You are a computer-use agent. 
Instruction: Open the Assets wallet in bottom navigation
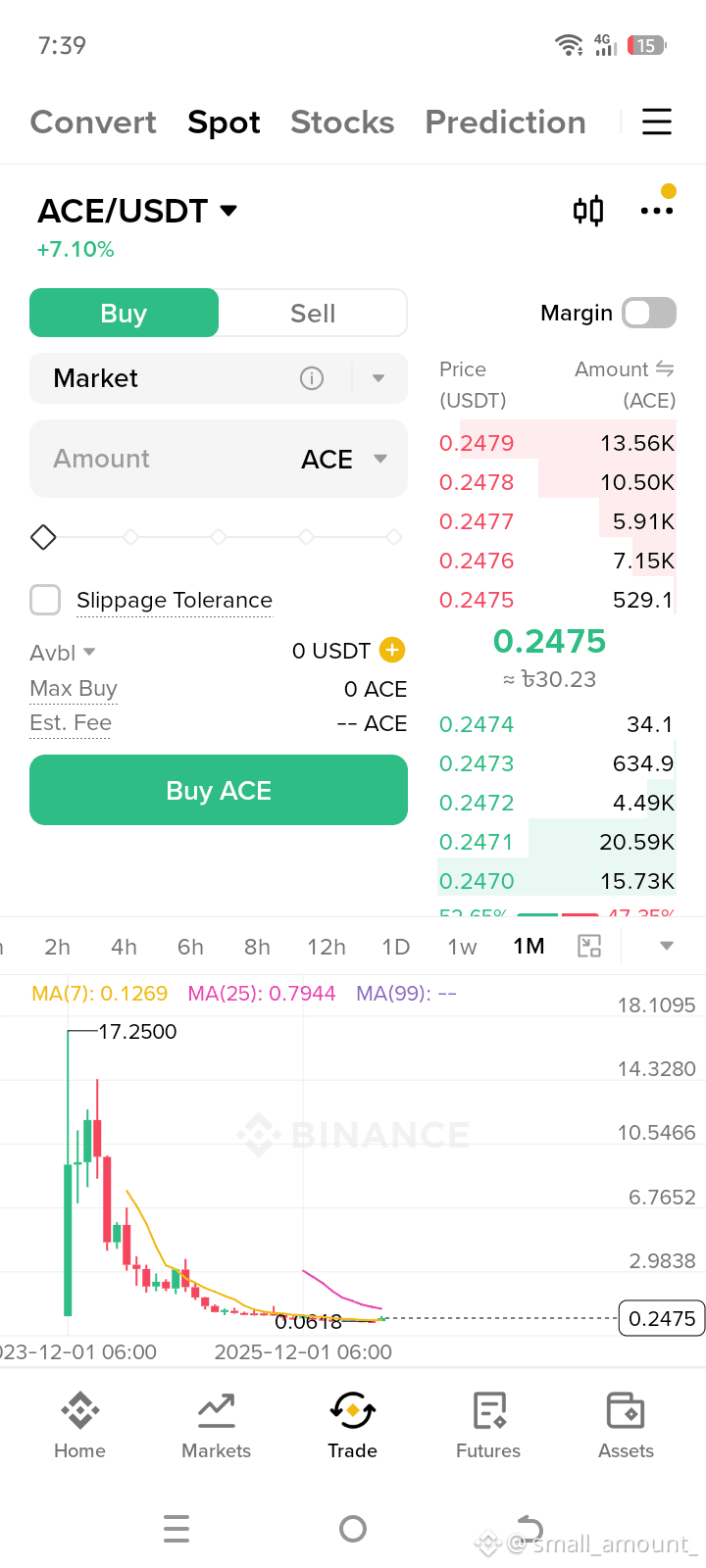coord(626,1425)
